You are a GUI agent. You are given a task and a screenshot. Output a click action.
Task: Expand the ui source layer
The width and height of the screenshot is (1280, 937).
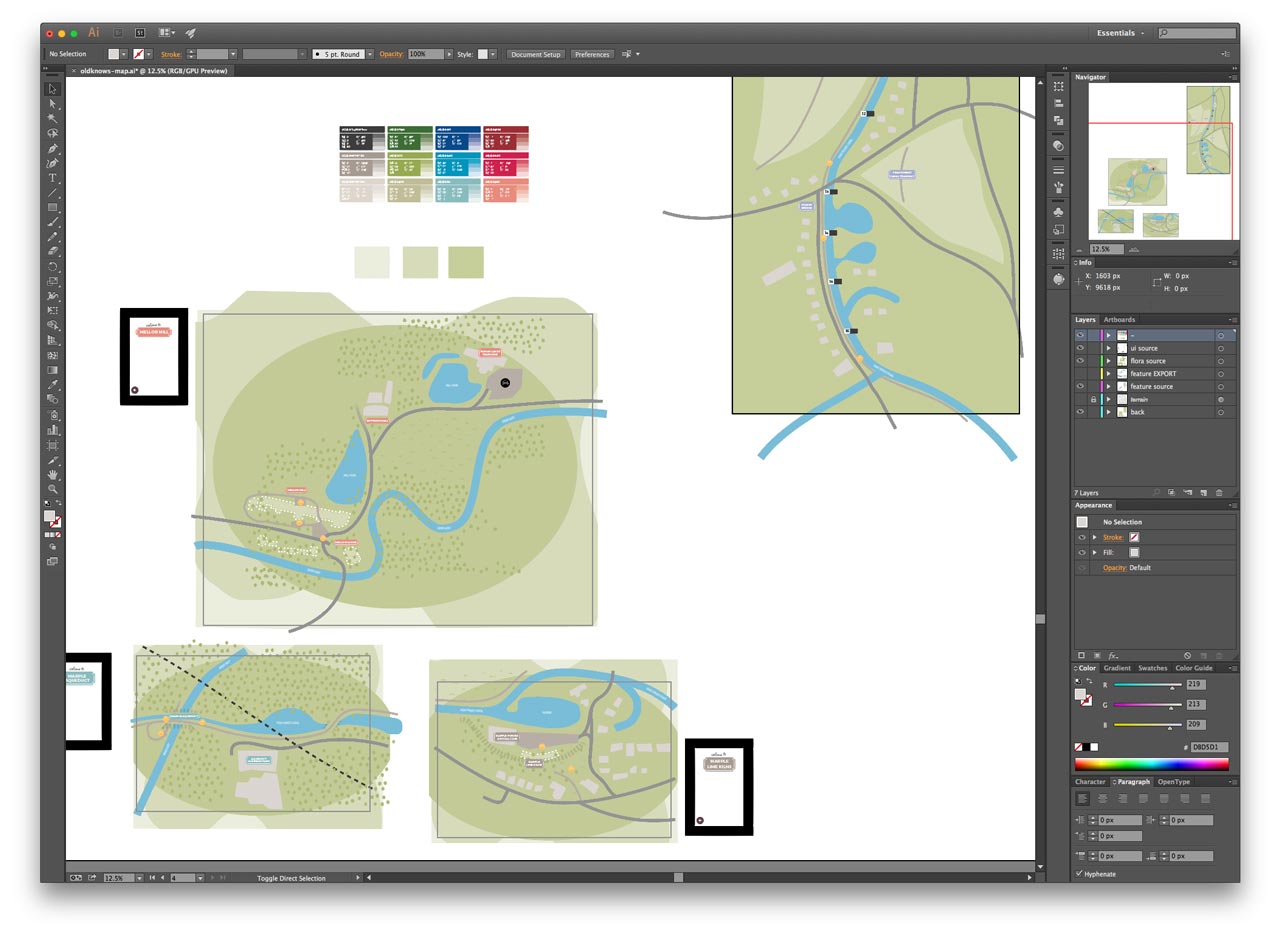(1108, 348)
